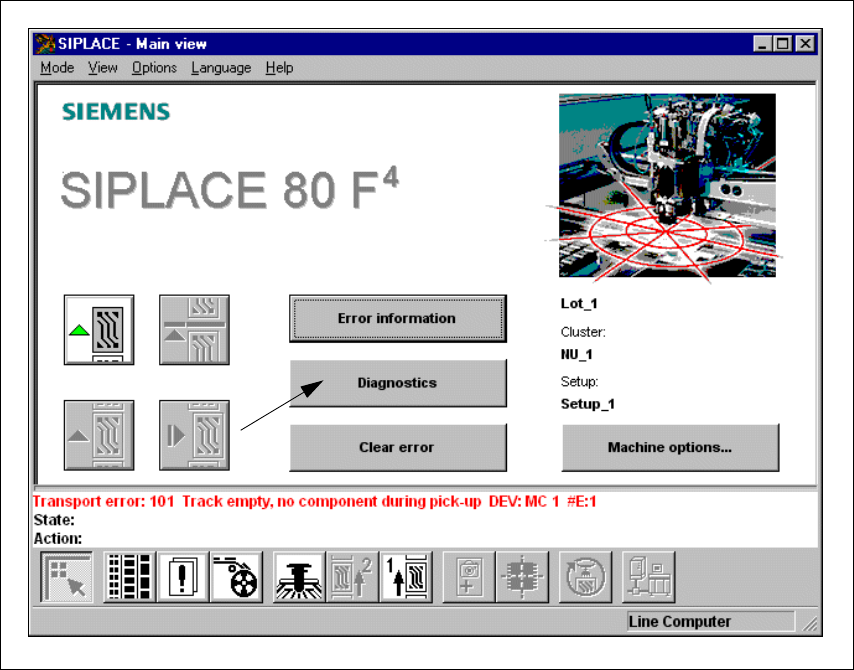Viewport: 854px width, 670px height.
Task: Close the SIPLACE main window
Action: pyautogui.click(x=806, y=44)
